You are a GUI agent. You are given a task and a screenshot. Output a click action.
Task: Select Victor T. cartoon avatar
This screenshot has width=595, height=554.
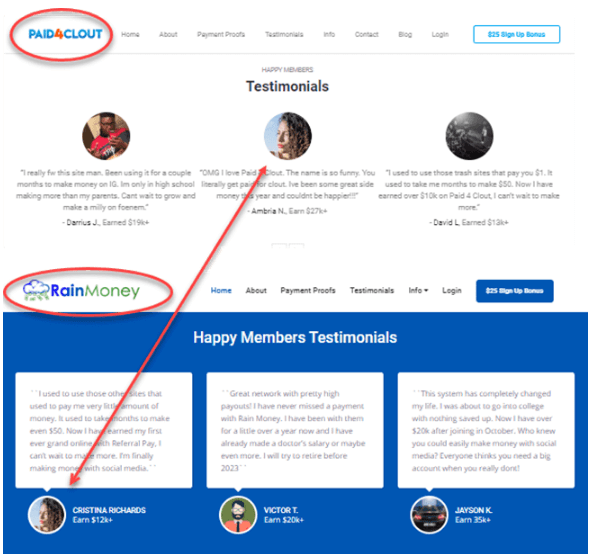coord(238,515)
